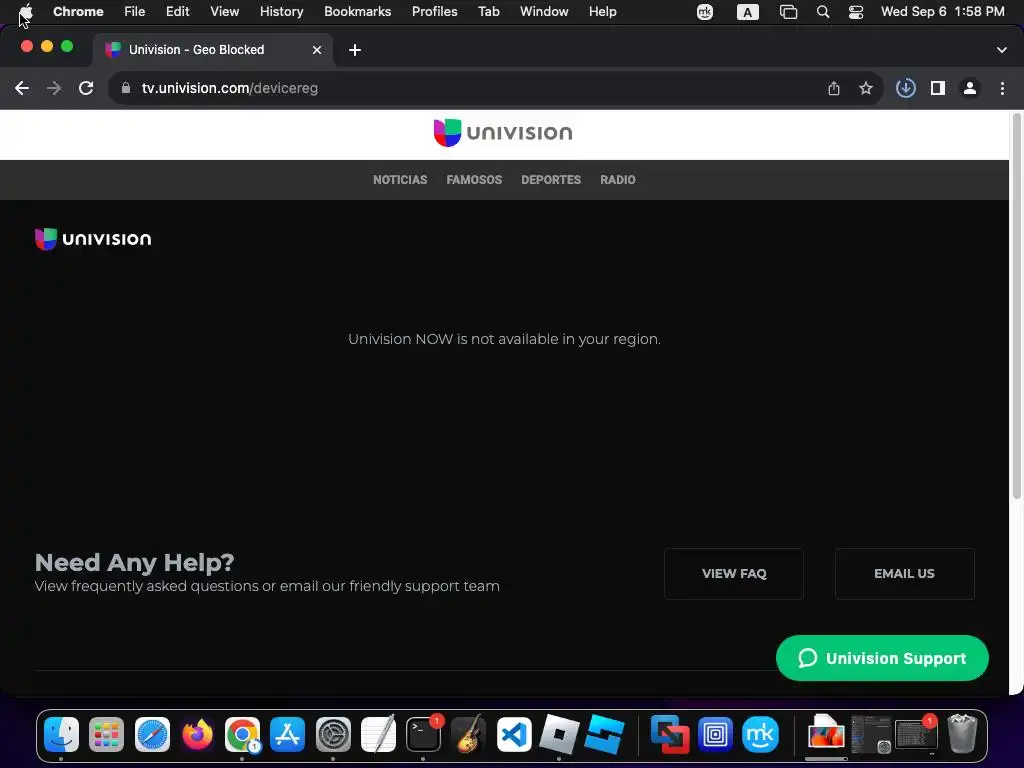
Task: Open TextEdit from the dock
Action: tap(378, 734)
